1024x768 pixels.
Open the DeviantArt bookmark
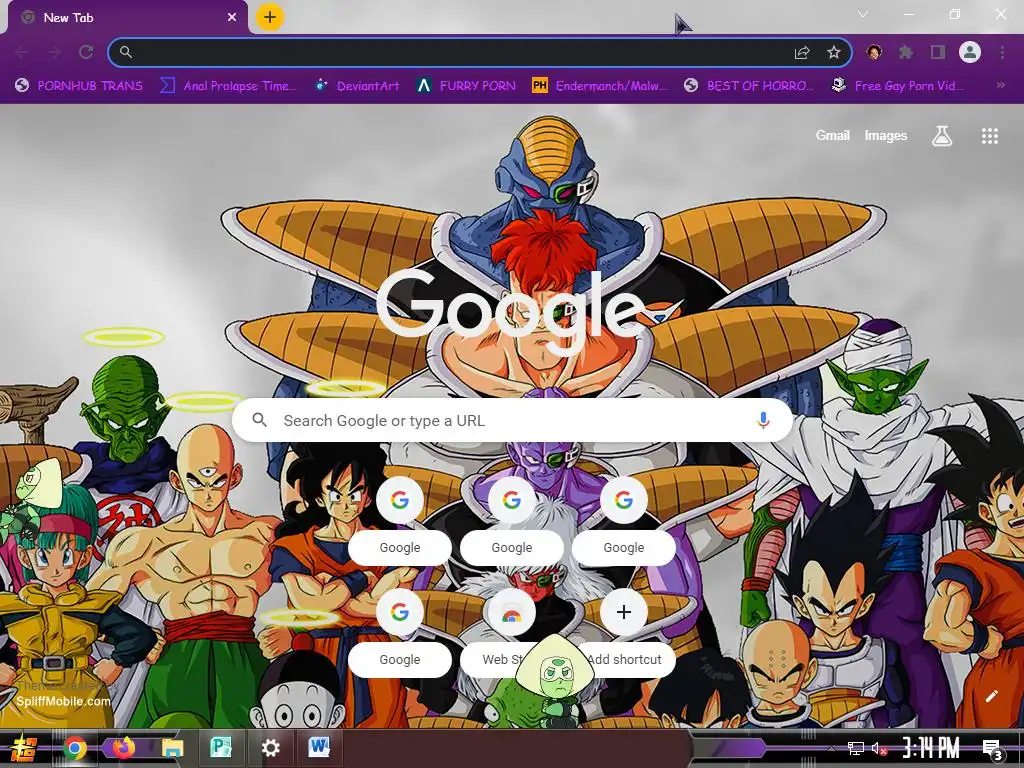click(357, 86)
